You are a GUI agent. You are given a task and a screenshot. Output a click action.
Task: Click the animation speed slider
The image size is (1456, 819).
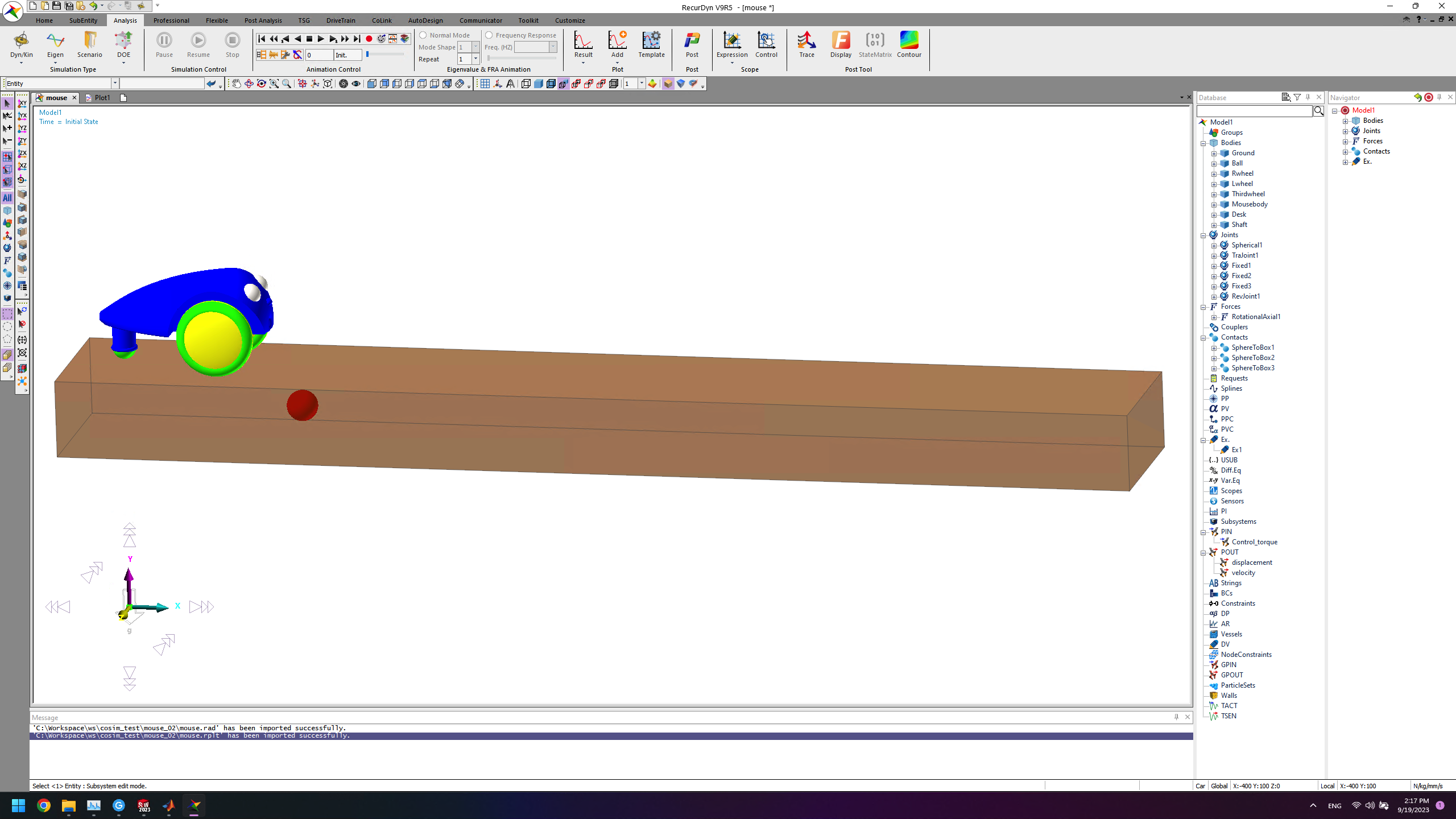[x=385, y=55]
